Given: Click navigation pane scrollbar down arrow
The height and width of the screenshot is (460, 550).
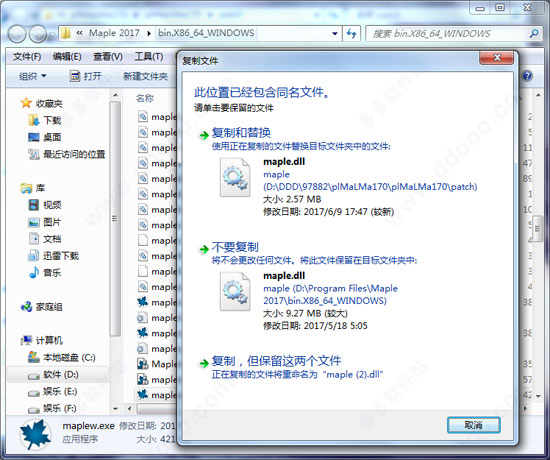Looking at the screenshot, I should (115, 409).
